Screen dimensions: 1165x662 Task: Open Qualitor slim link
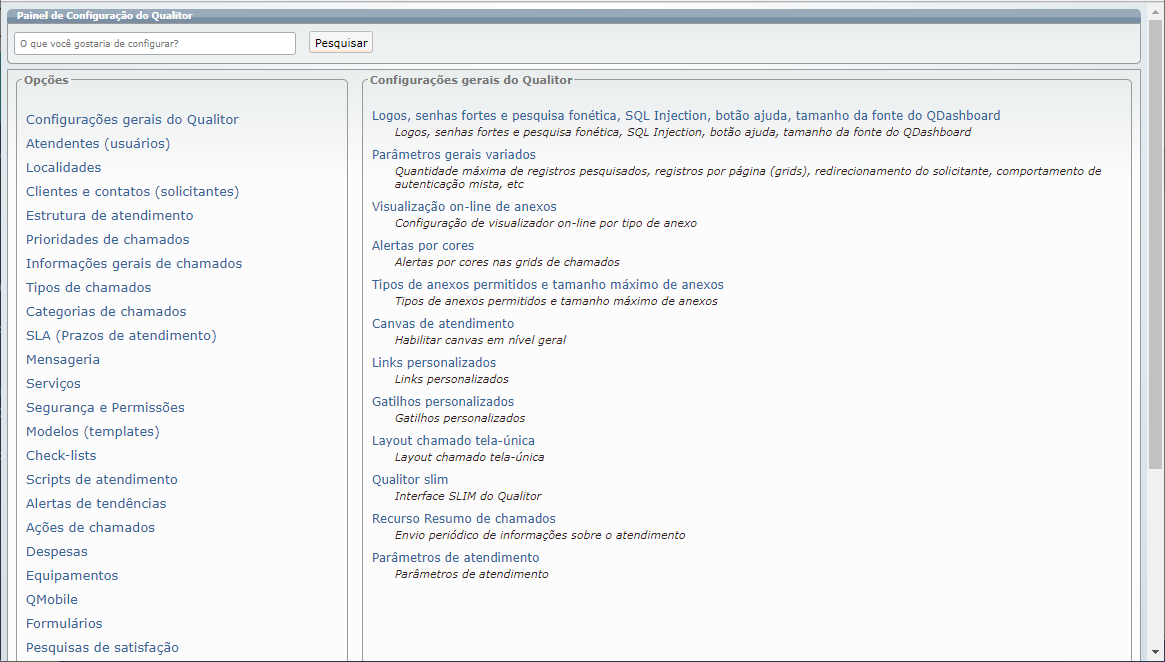tap(410, 480)
